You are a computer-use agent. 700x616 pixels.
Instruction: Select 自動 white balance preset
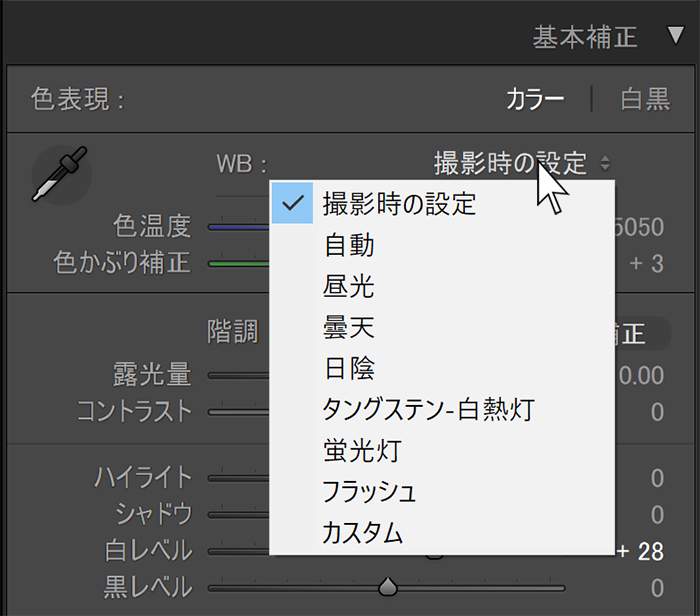[349, 244]
